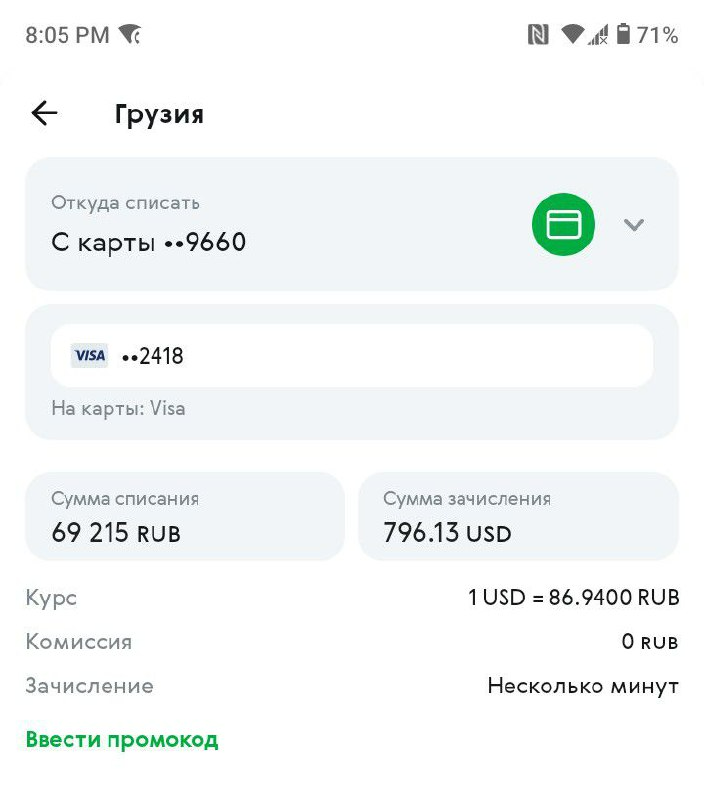Tap the 'Грузия' page title
The height and width of the screenshot is (800, 704).
click(159, 114)
